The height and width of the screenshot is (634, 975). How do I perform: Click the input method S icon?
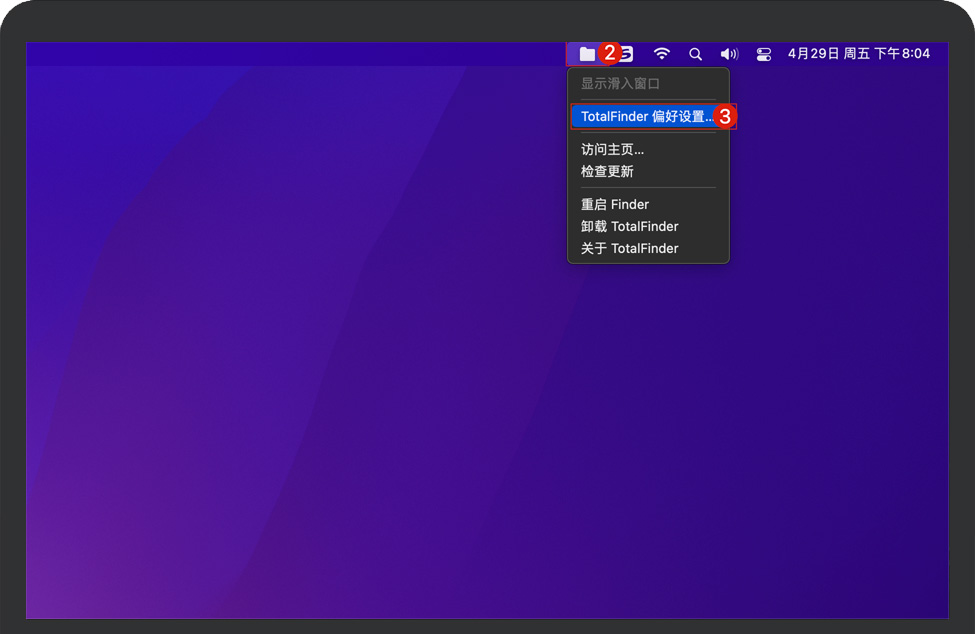[x=627, y=54]
